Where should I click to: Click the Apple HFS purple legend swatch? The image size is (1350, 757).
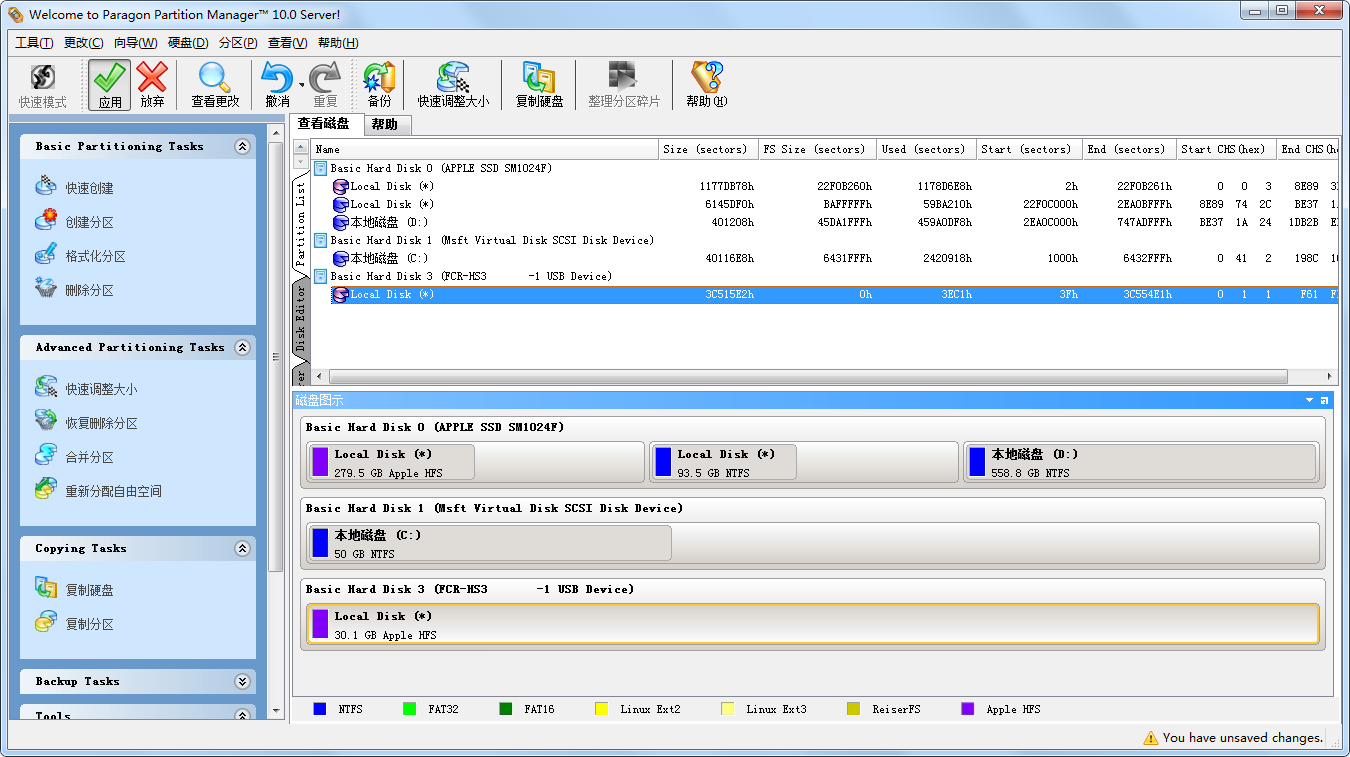[x=968, y=709]
